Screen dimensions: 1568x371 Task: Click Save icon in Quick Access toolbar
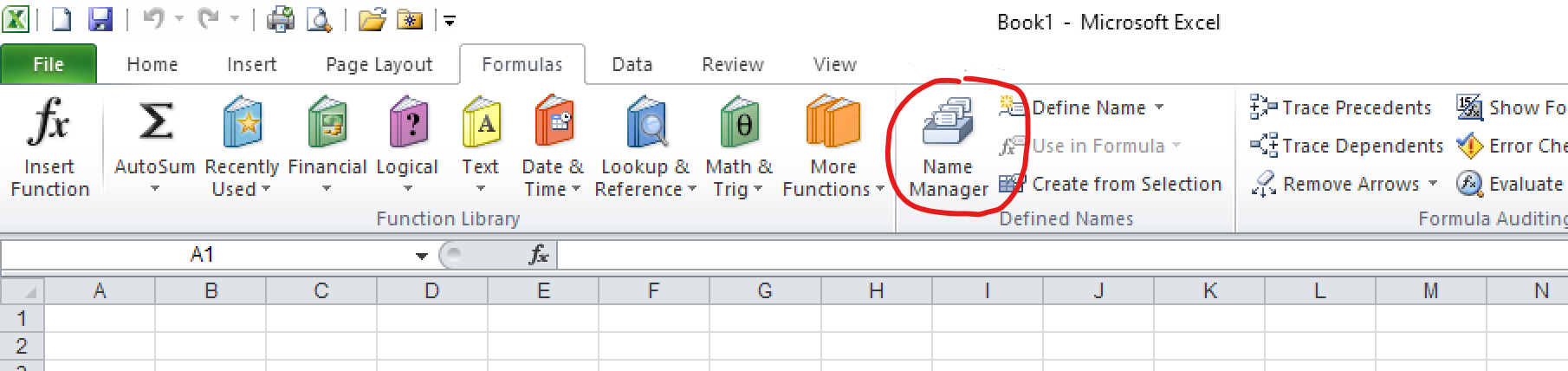click(101, 19)
